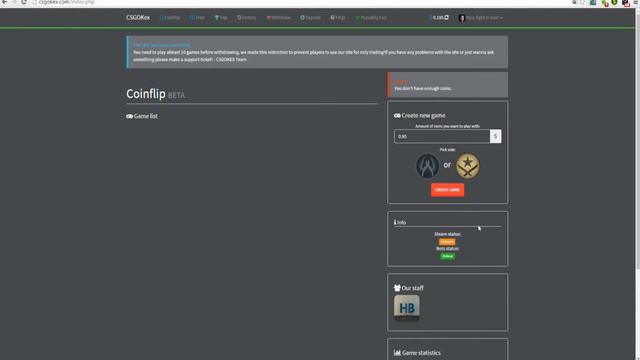Open the Deposit nav item
Image resolution: width=640 pixels, height=360 pixels.
click(x=310, y=18)
